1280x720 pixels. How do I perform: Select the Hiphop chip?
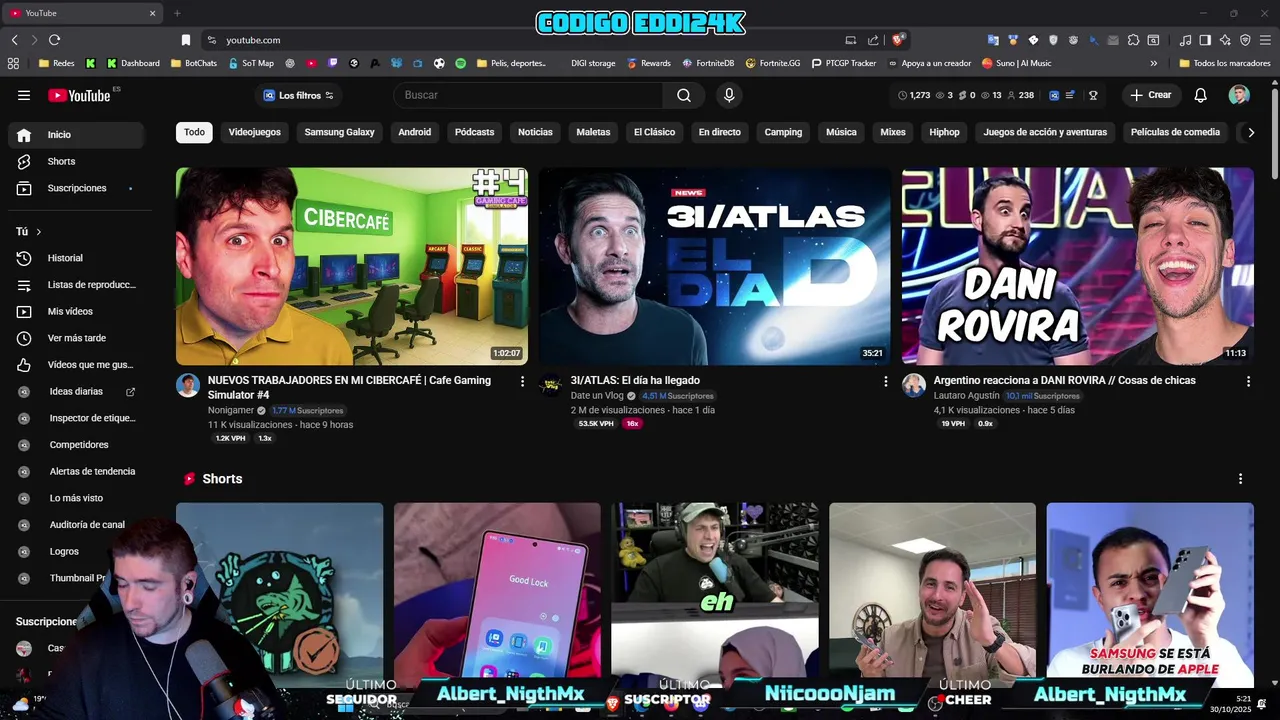[944, 132]
